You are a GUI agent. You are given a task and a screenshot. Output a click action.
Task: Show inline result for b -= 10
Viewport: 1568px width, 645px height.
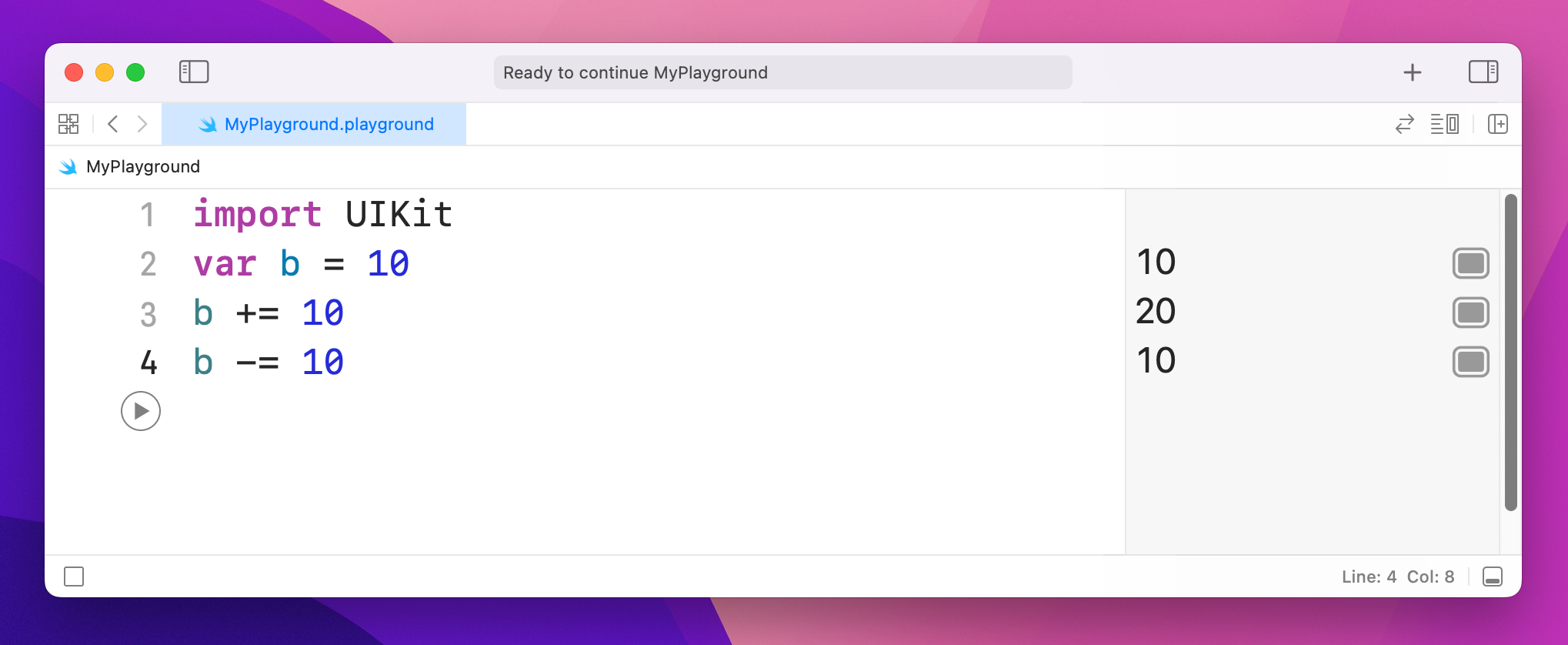[x=1470, y=362]
